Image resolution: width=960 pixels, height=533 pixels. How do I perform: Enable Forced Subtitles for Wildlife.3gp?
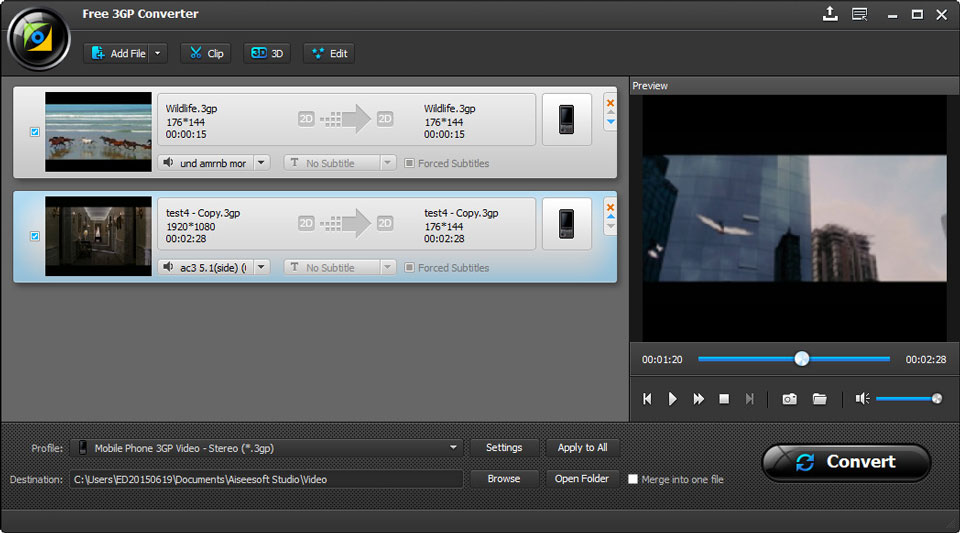click(x=410, y=163)
